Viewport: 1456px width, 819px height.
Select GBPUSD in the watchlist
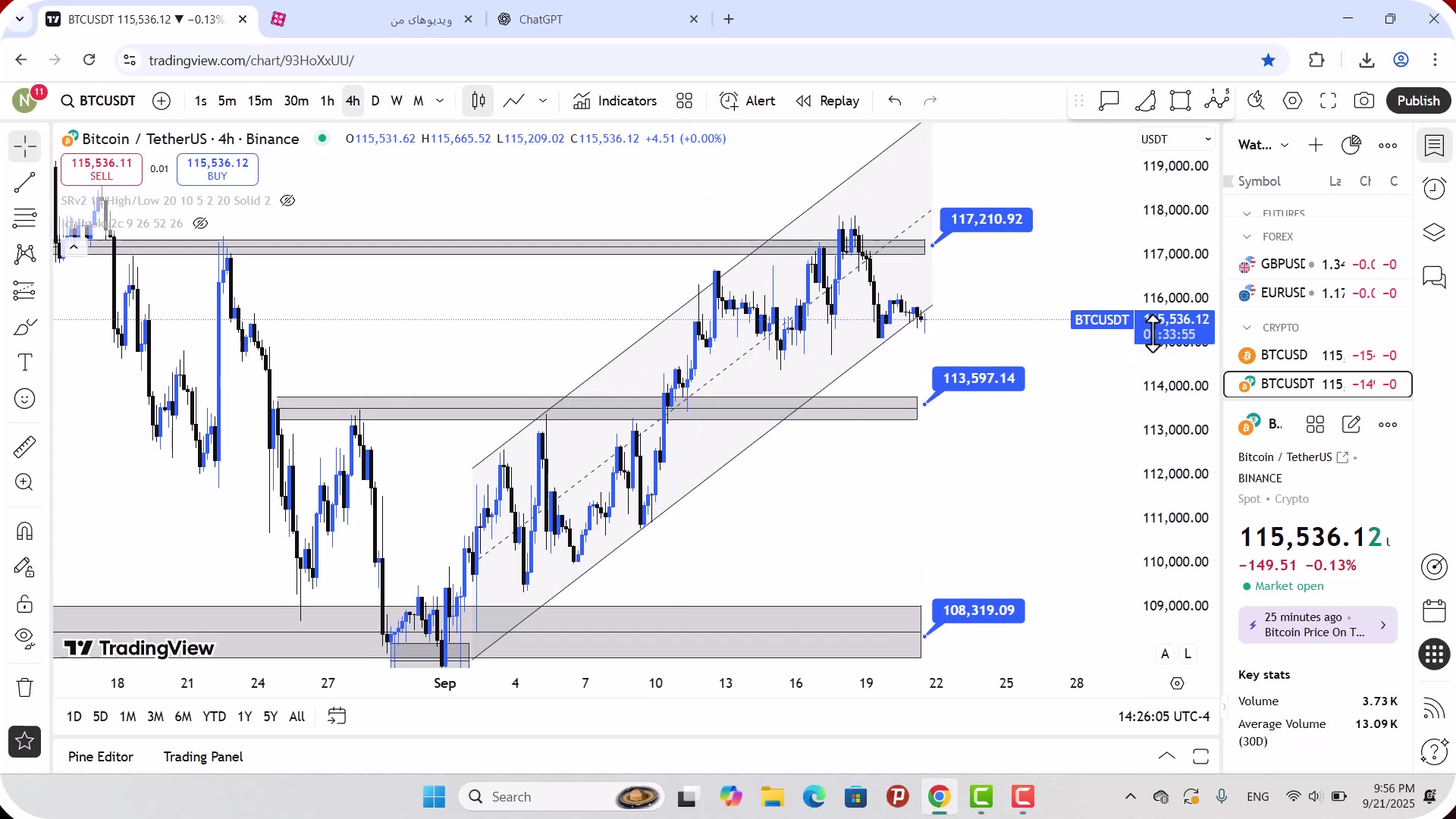click(x=1317, y=264)
